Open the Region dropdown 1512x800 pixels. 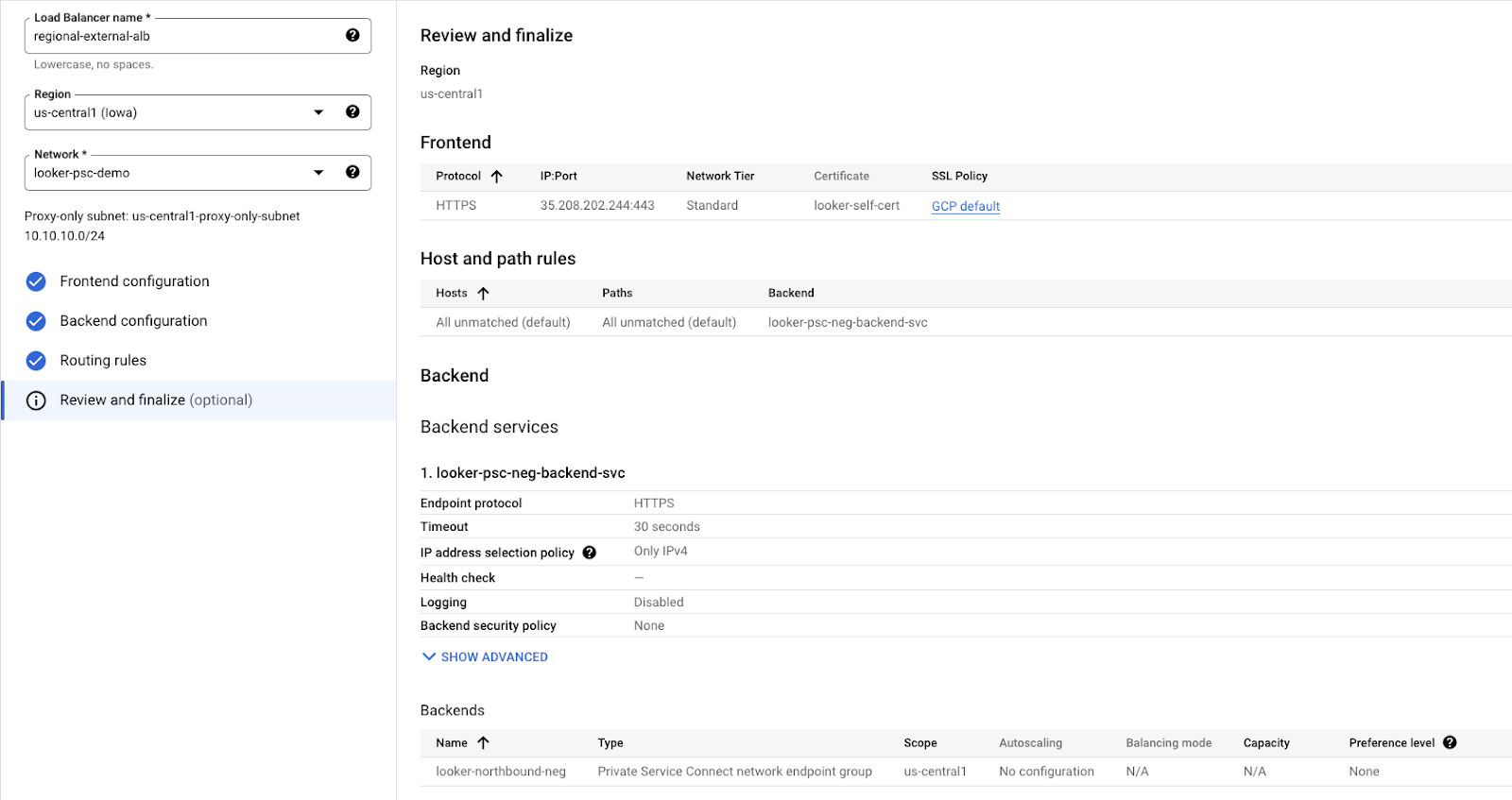pyautogui.click(x=318, y=112)
